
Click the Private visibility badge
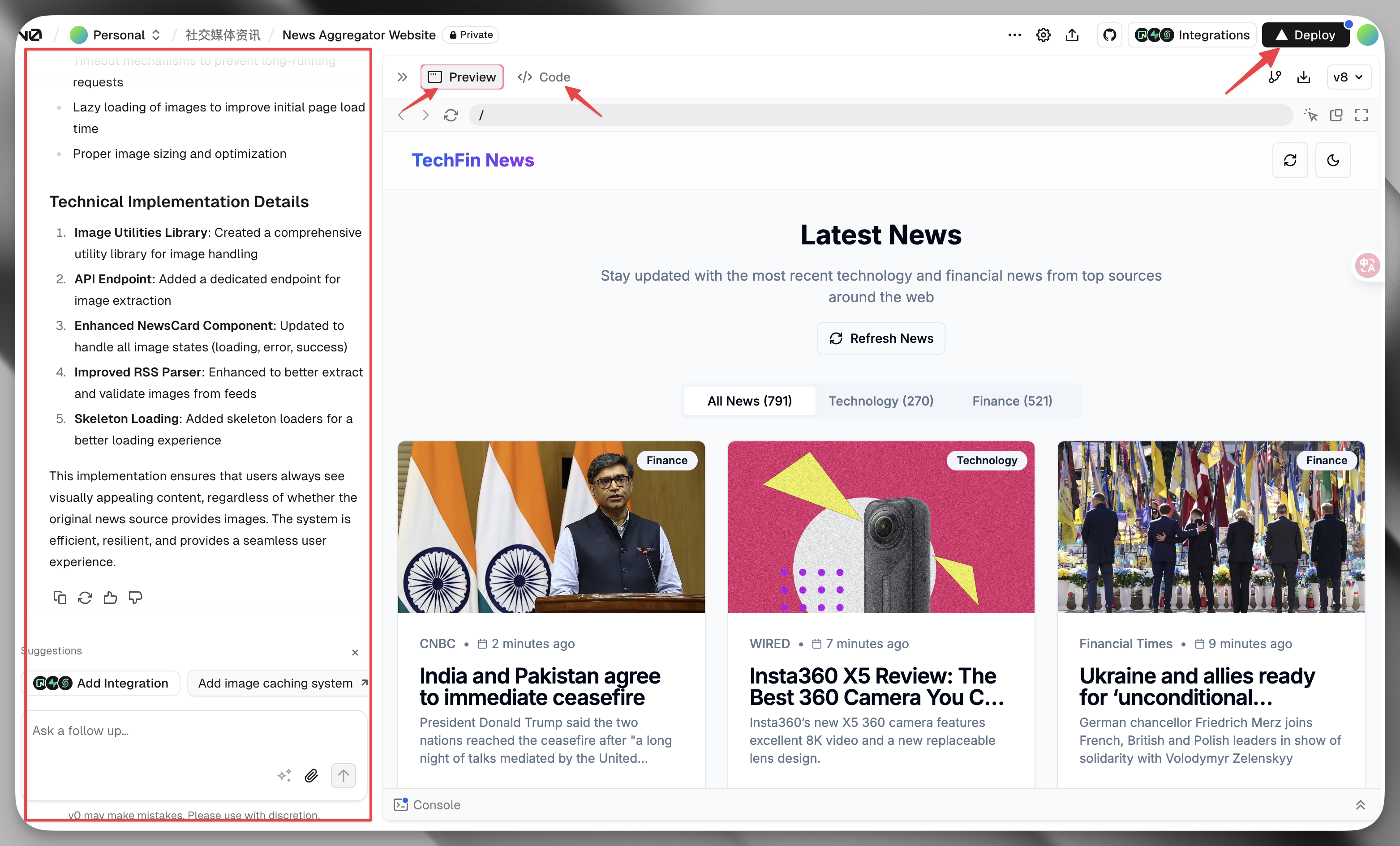click(x=471, y=35)
